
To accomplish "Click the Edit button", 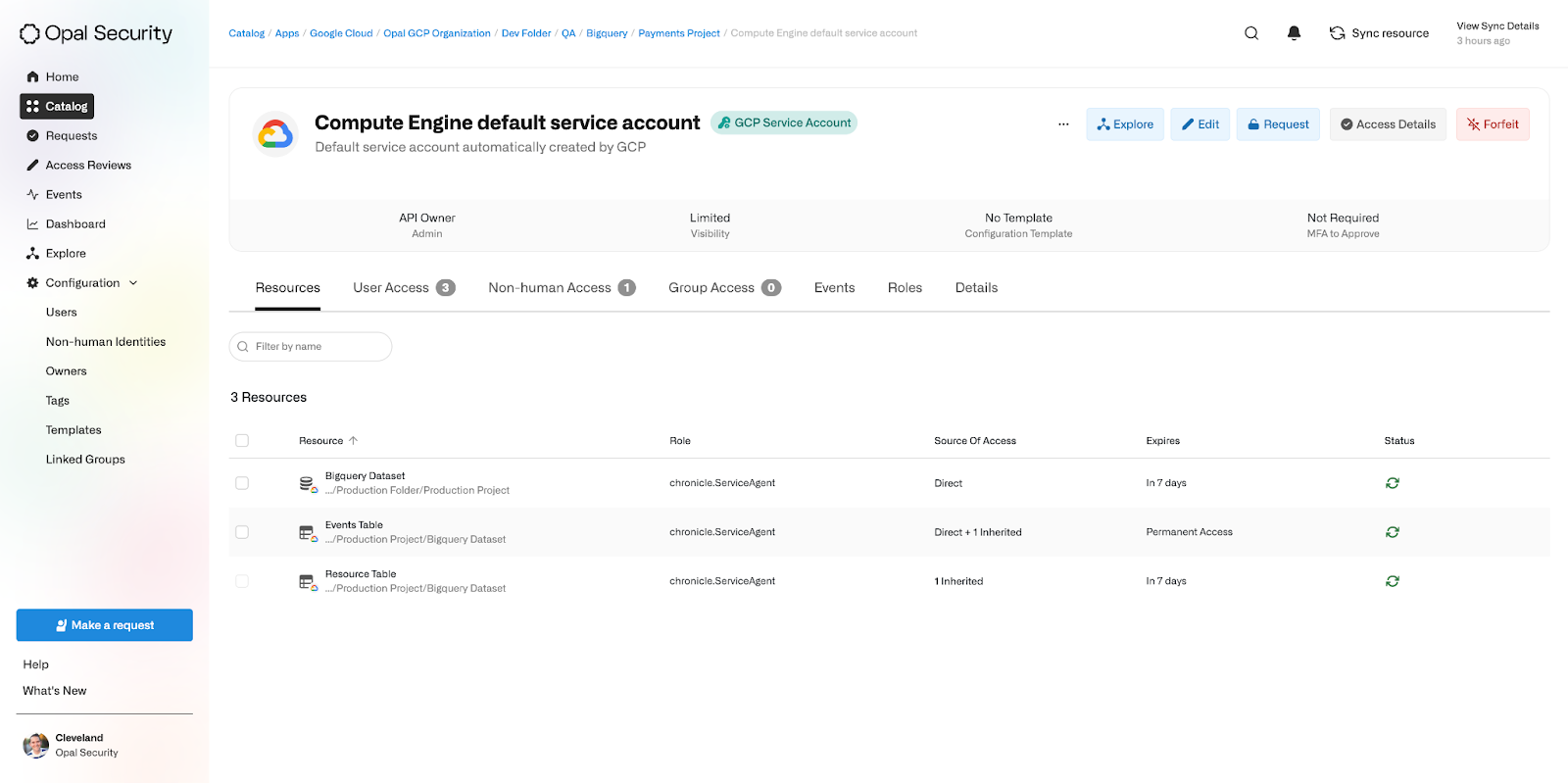I will 1200,124.
